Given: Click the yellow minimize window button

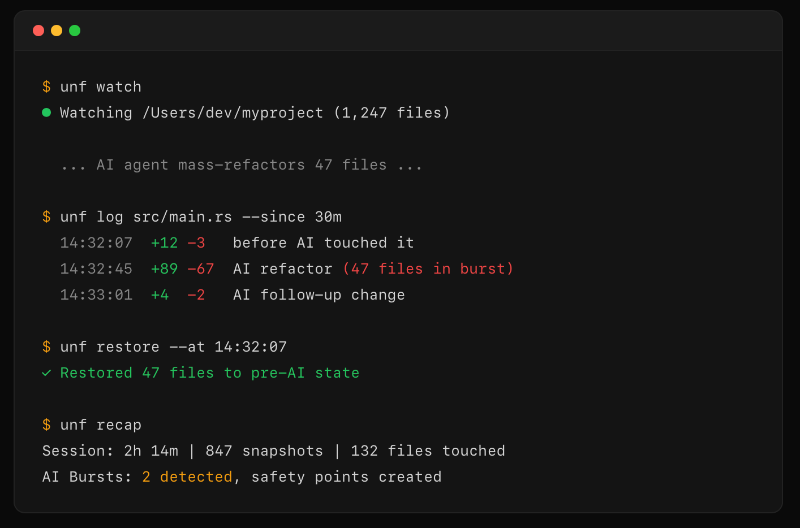Looking at the screenshot, I should click(x=56, y=30).
